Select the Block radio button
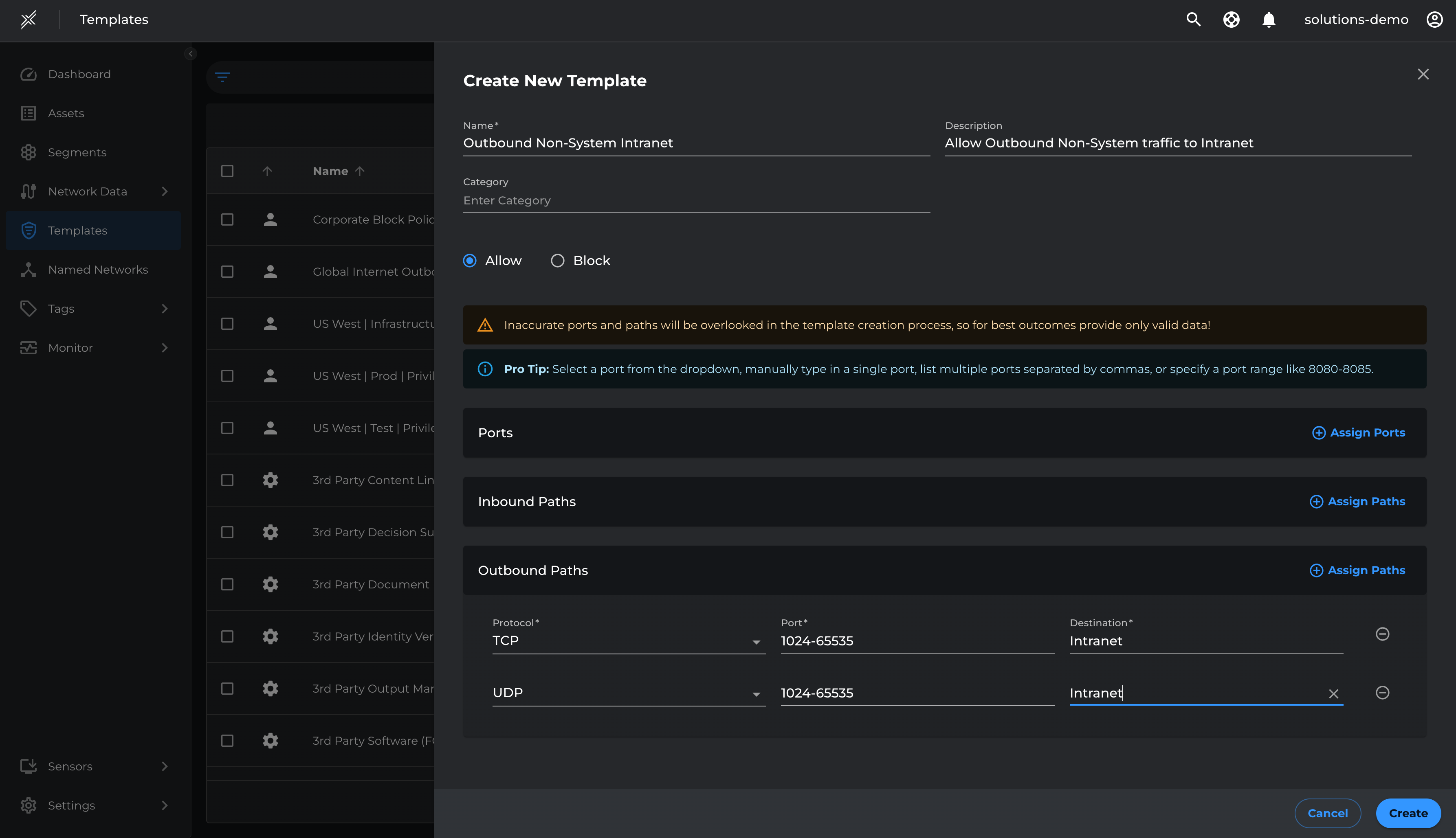This screenshot has width=1456, height=838. [557, 261]
